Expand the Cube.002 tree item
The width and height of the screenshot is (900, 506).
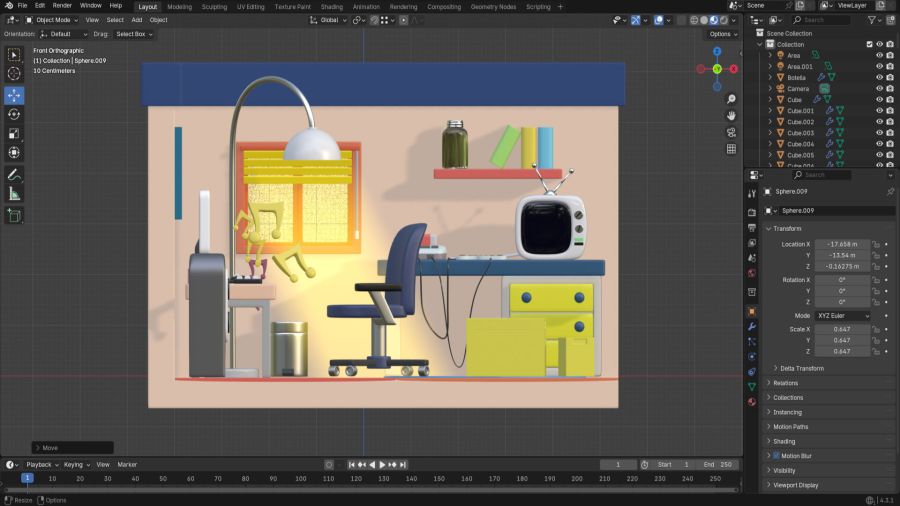(x=770, y=122)
